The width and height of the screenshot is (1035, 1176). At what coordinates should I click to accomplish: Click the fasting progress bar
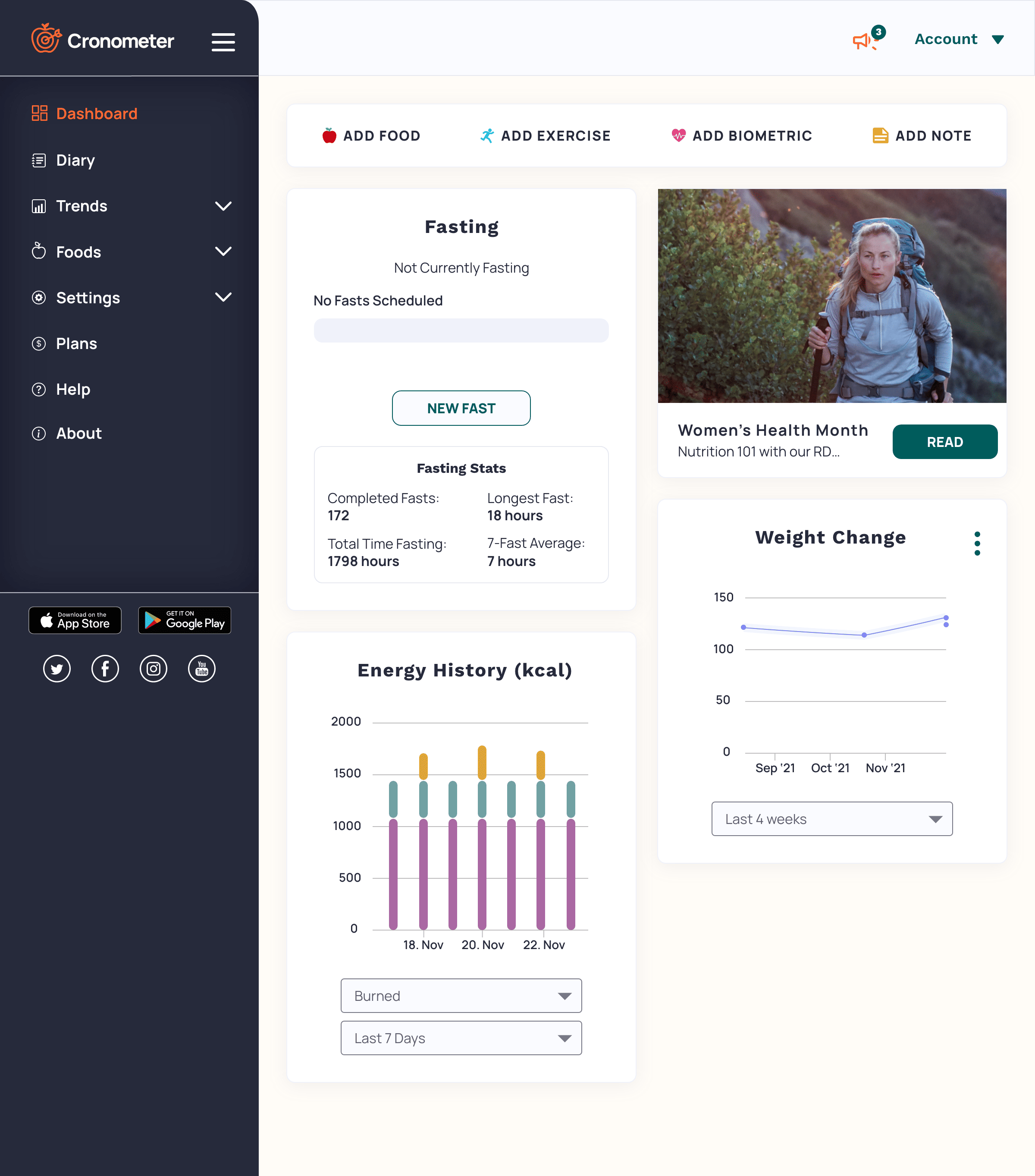(461, 331)
